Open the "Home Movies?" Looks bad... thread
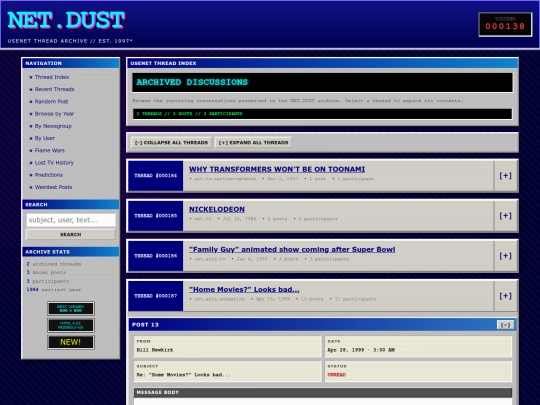This screenshot has width=540, height=405. [244, 289]
